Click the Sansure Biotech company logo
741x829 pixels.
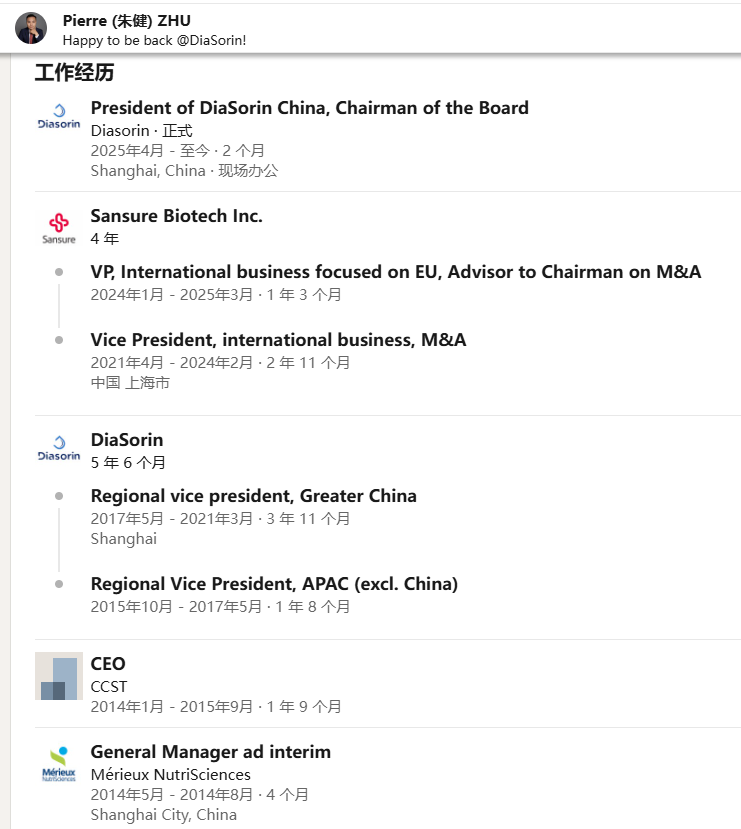coord(59,228)
